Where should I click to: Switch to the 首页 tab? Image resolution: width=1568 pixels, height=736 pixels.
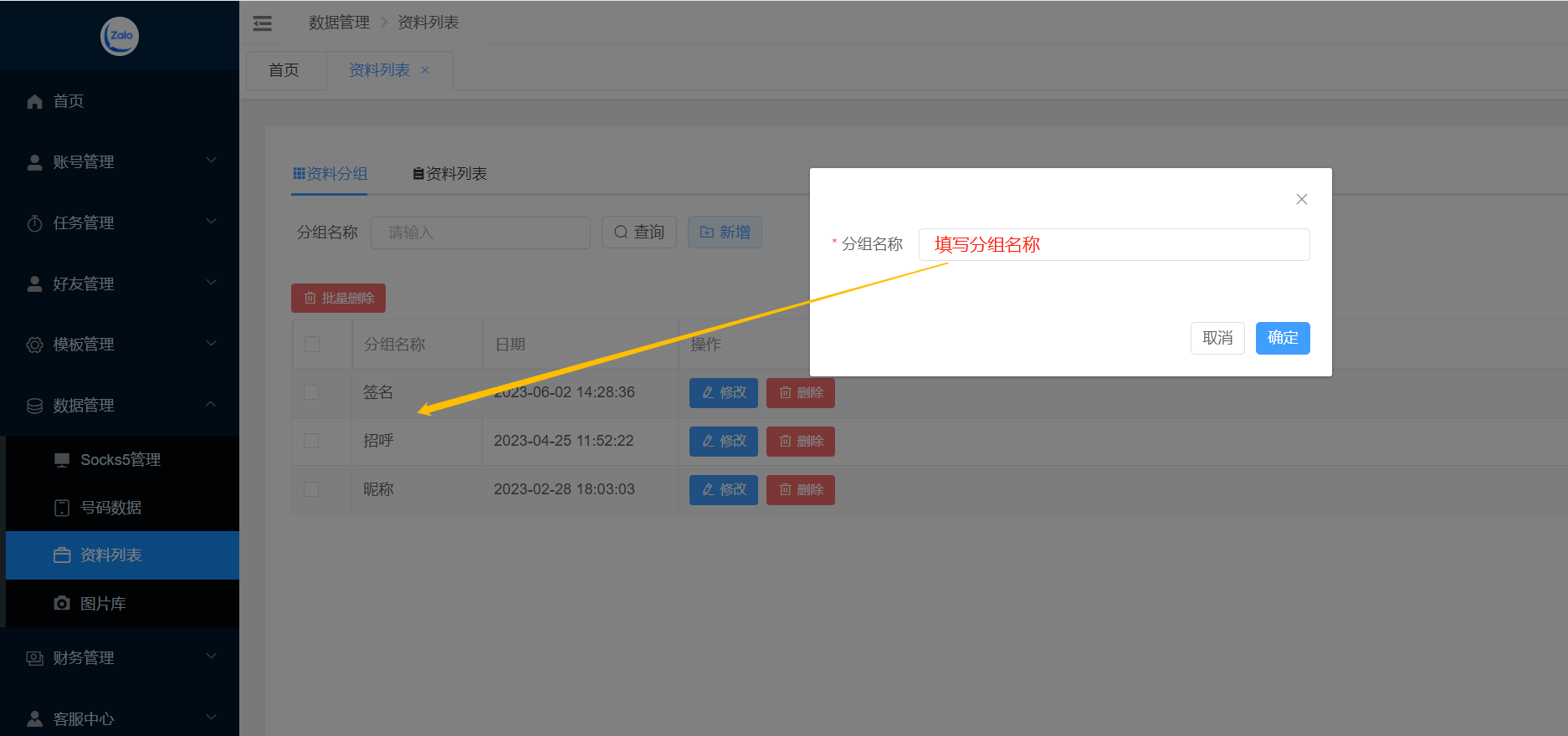284,70
